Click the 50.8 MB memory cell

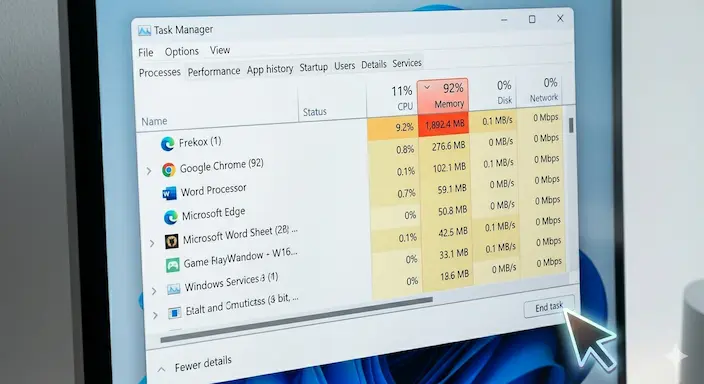(x=452, y=210)
